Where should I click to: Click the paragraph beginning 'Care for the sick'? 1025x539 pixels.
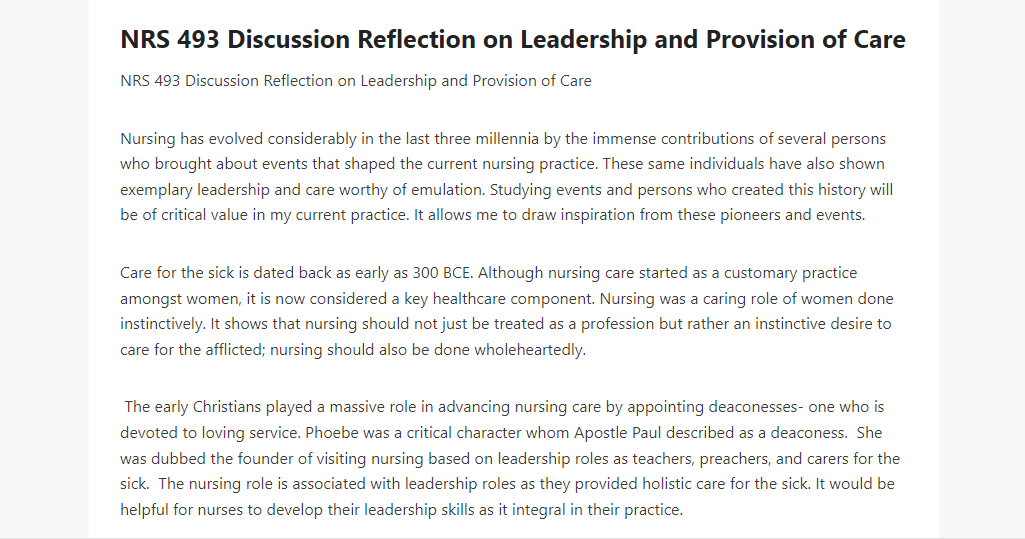click(x=507, y=311)
